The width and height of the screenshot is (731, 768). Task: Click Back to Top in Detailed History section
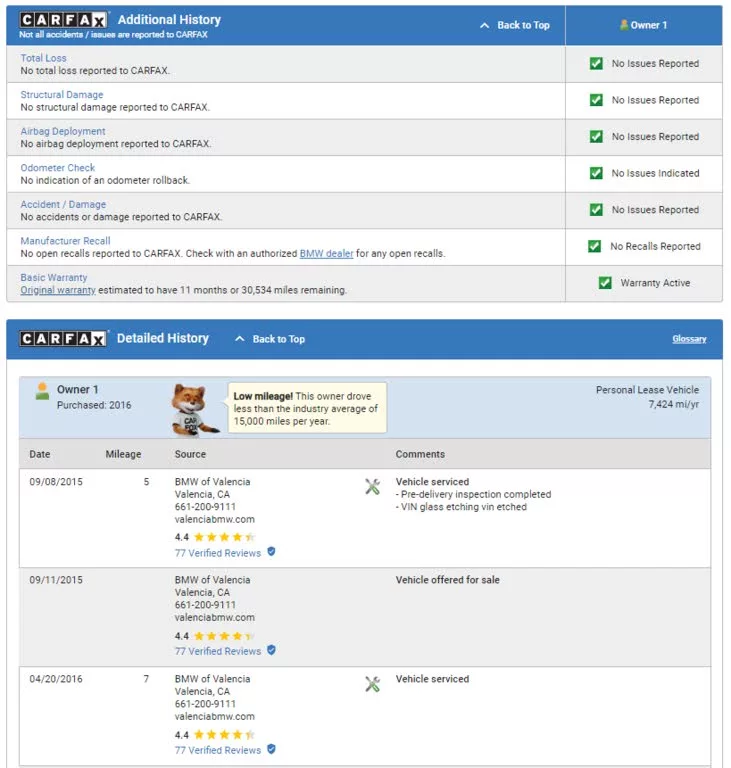click(279, 339)
